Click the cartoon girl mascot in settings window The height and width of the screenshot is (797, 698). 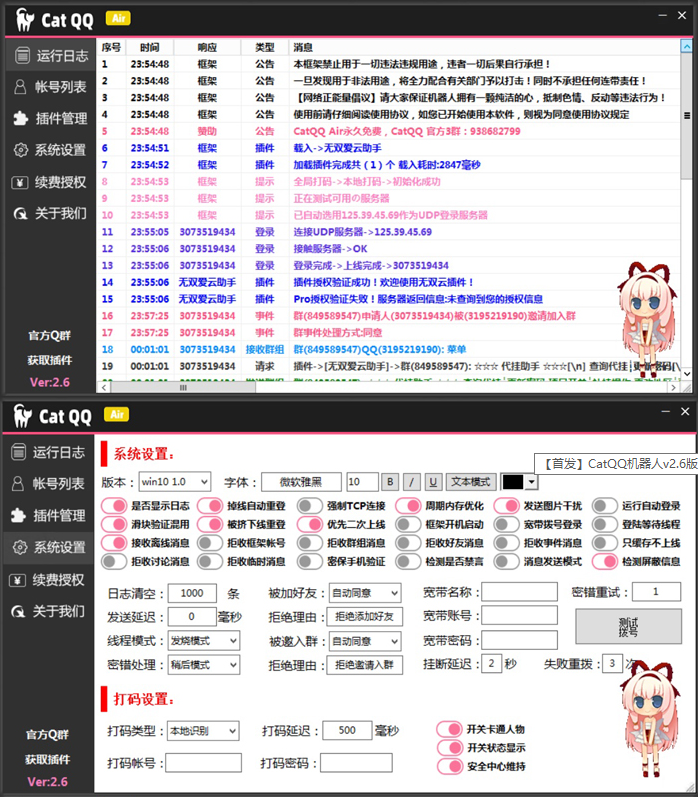tap(650, 719)
